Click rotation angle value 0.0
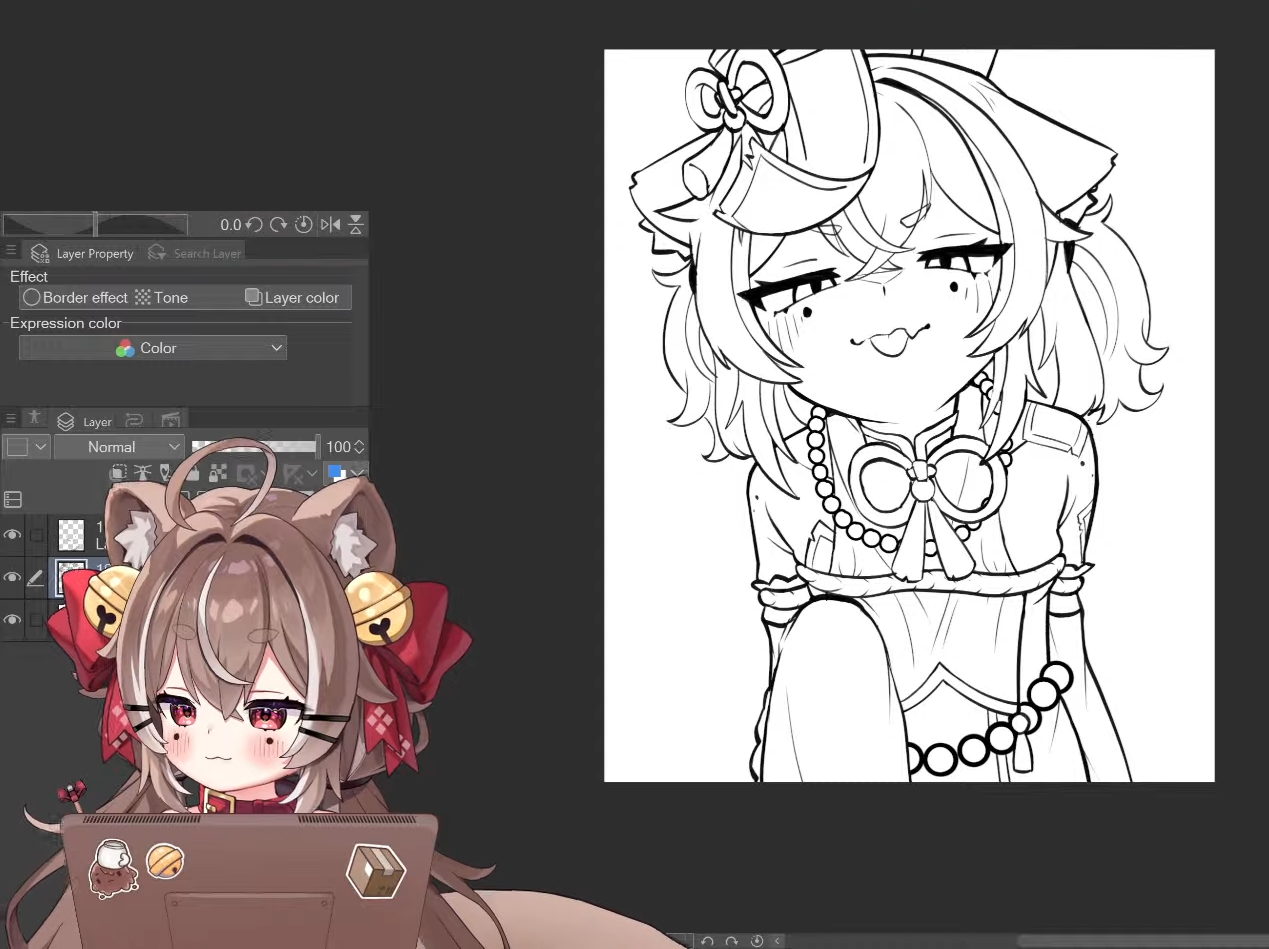1269x949 pixels. [x=230, y=225]
